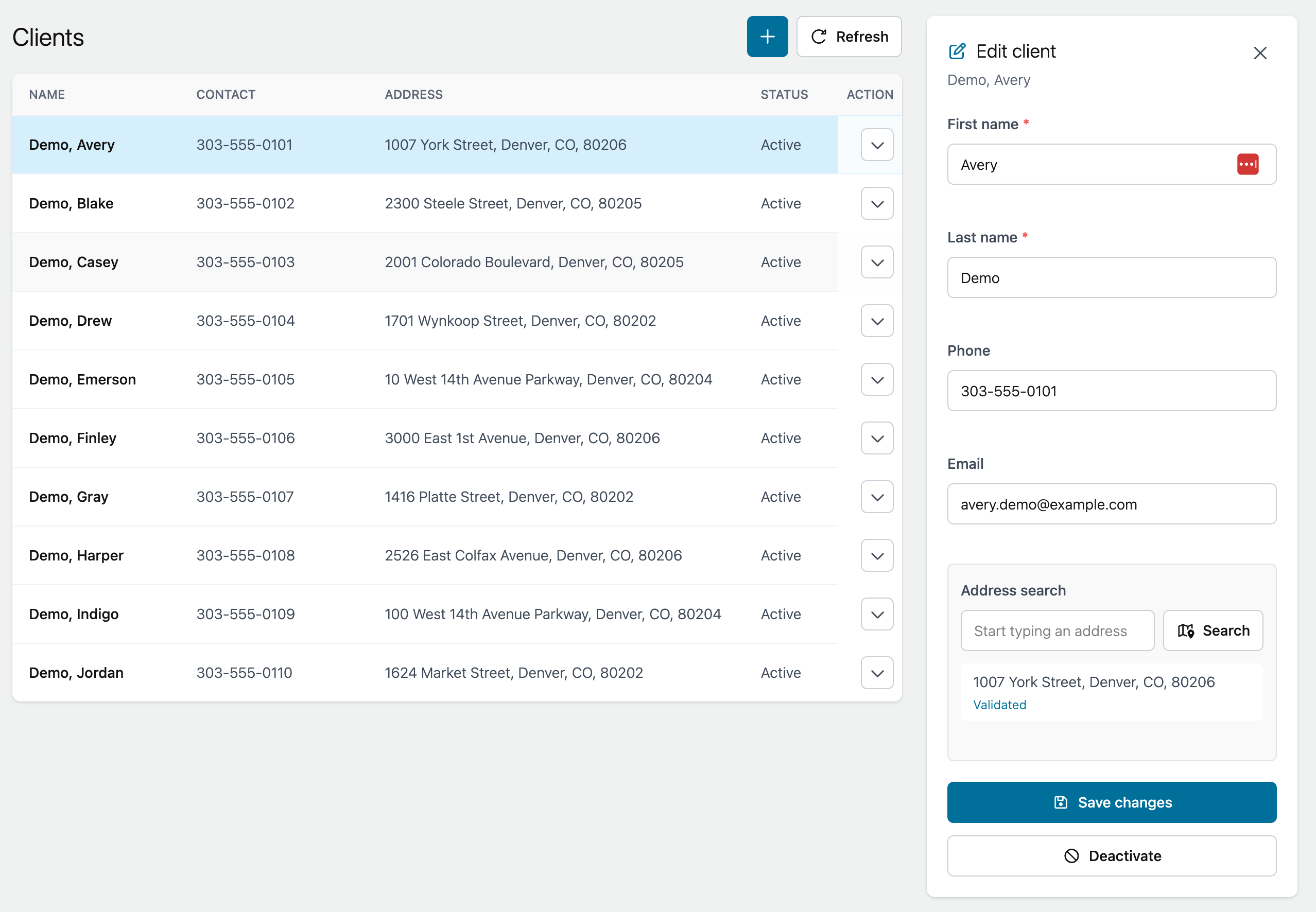Open action dropdown for Demo, Indigo
The image size is (1316, 912).
tap(877, 615)
